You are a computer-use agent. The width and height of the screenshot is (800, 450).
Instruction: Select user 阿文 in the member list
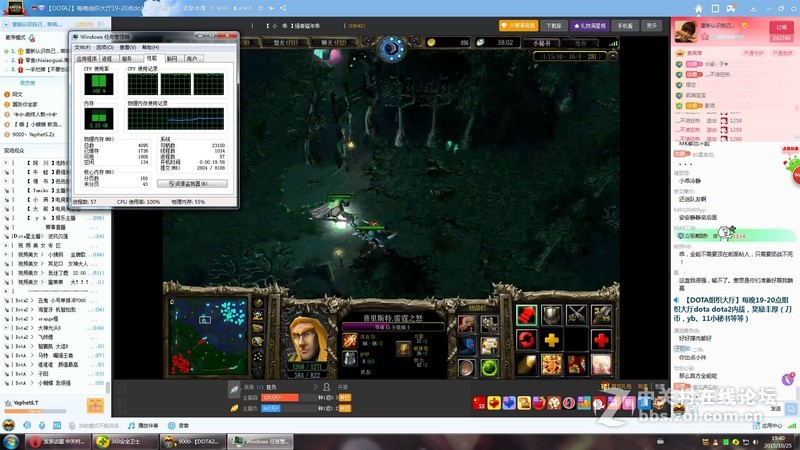(x=17, y=94)
